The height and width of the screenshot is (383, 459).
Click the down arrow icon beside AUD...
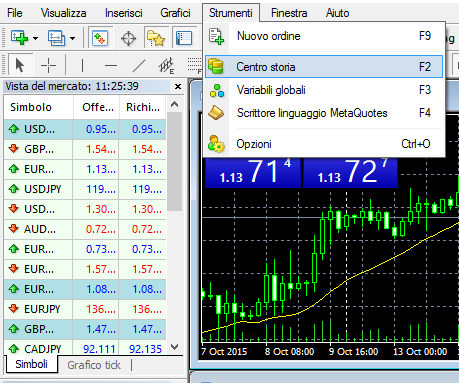click(x=14, y=228)
